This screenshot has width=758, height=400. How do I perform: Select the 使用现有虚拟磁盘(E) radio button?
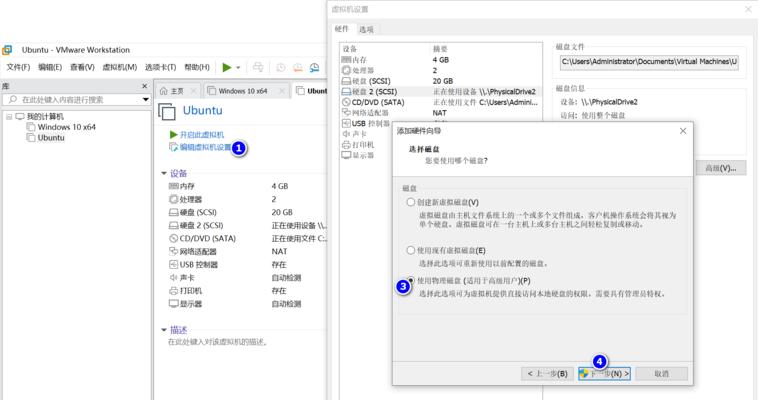410,250
